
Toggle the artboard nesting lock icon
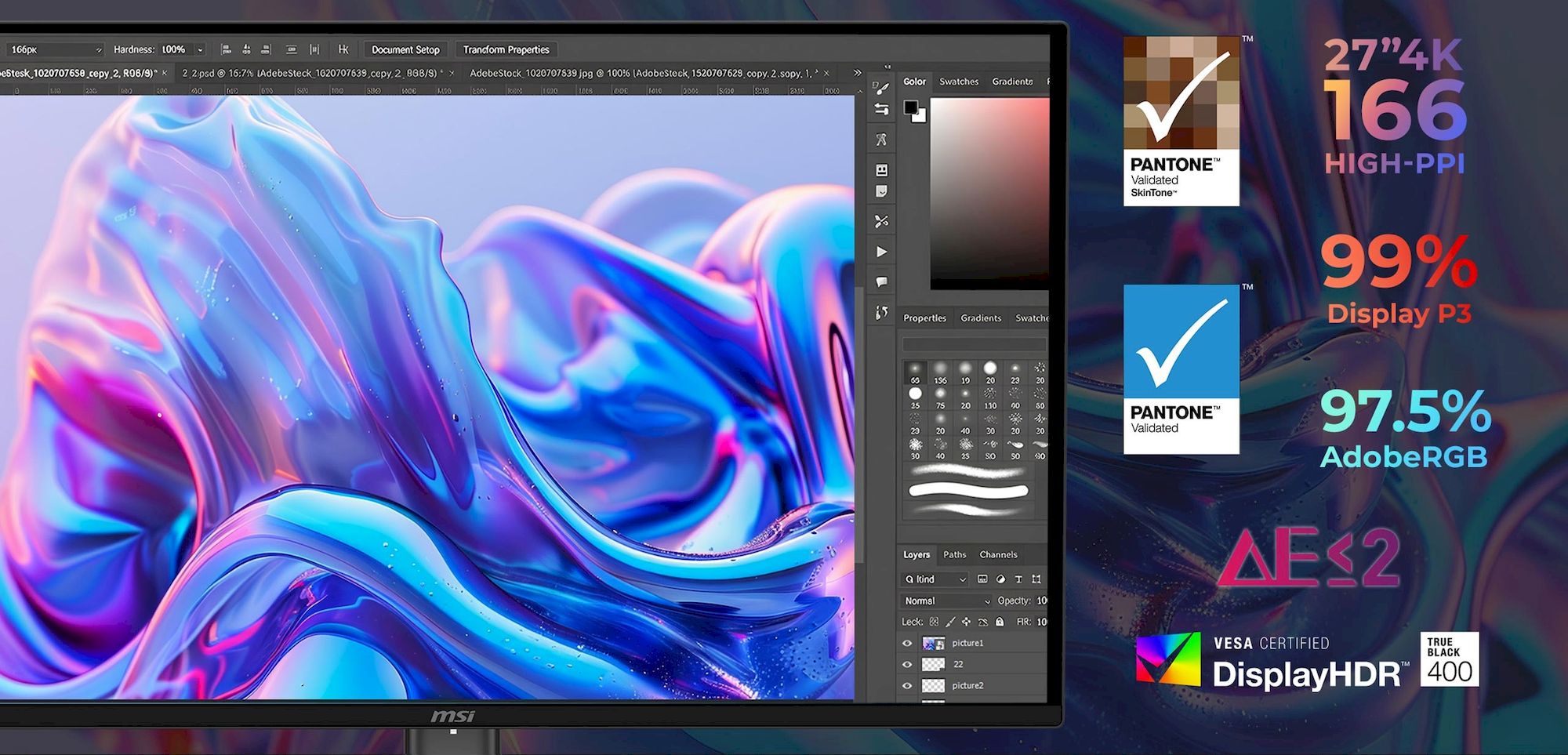[x=983, y=622]
